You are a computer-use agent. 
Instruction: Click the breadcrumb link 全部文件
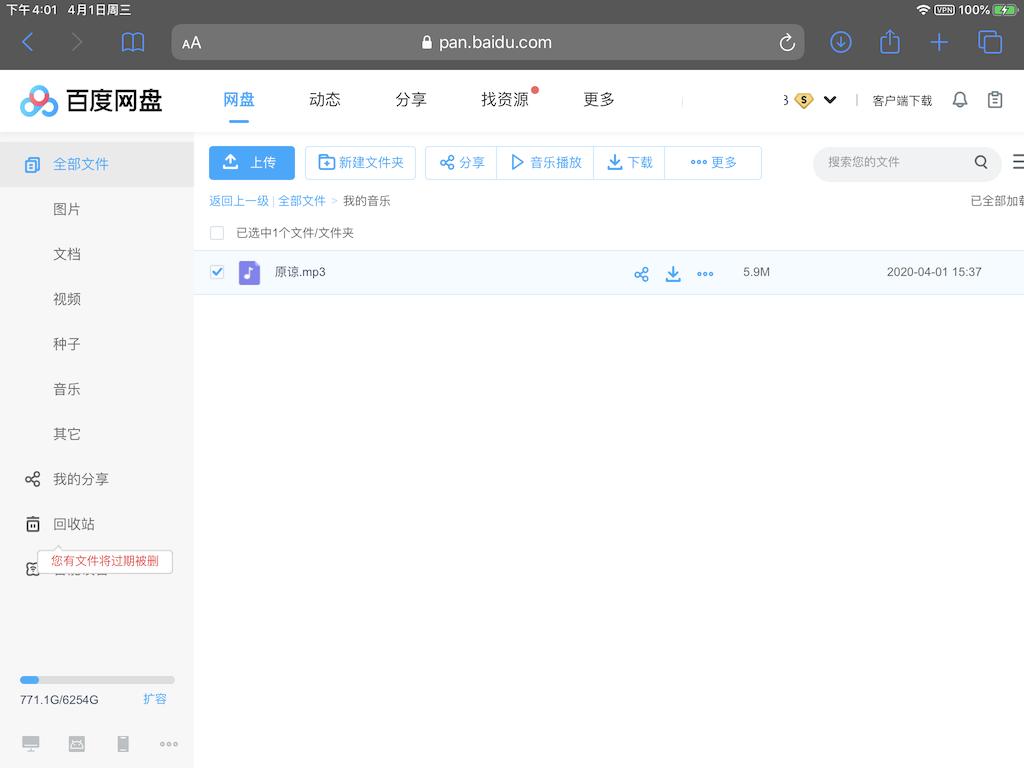[303, 200]
